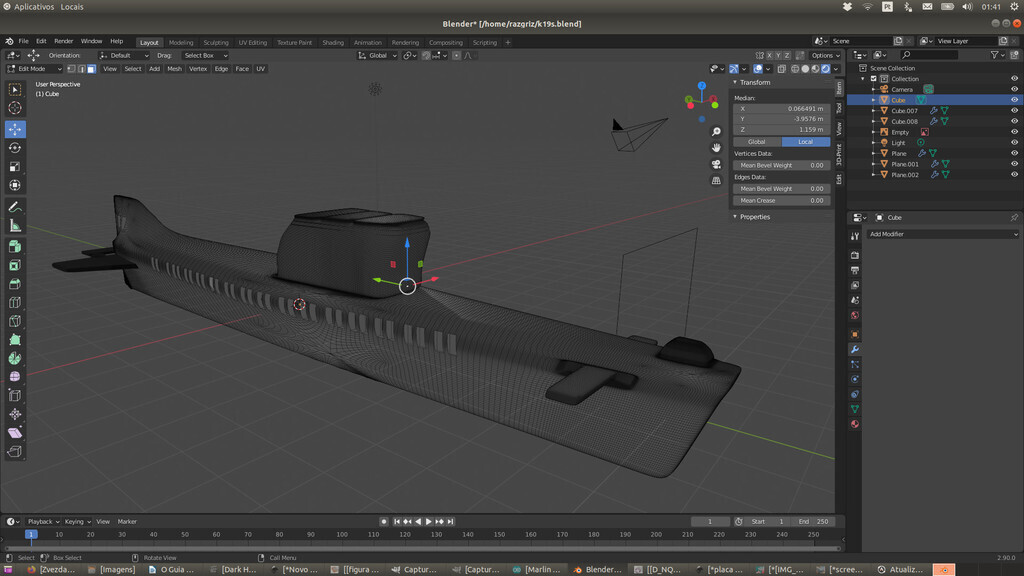Click the Mean Crease value slider
Screen dimensions: 1024x576
pyautogui.click(x=781, y=200)
